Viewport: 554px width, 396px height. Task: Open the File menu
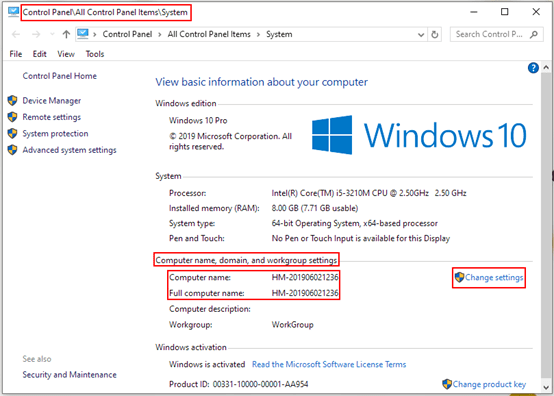(16, 54)
